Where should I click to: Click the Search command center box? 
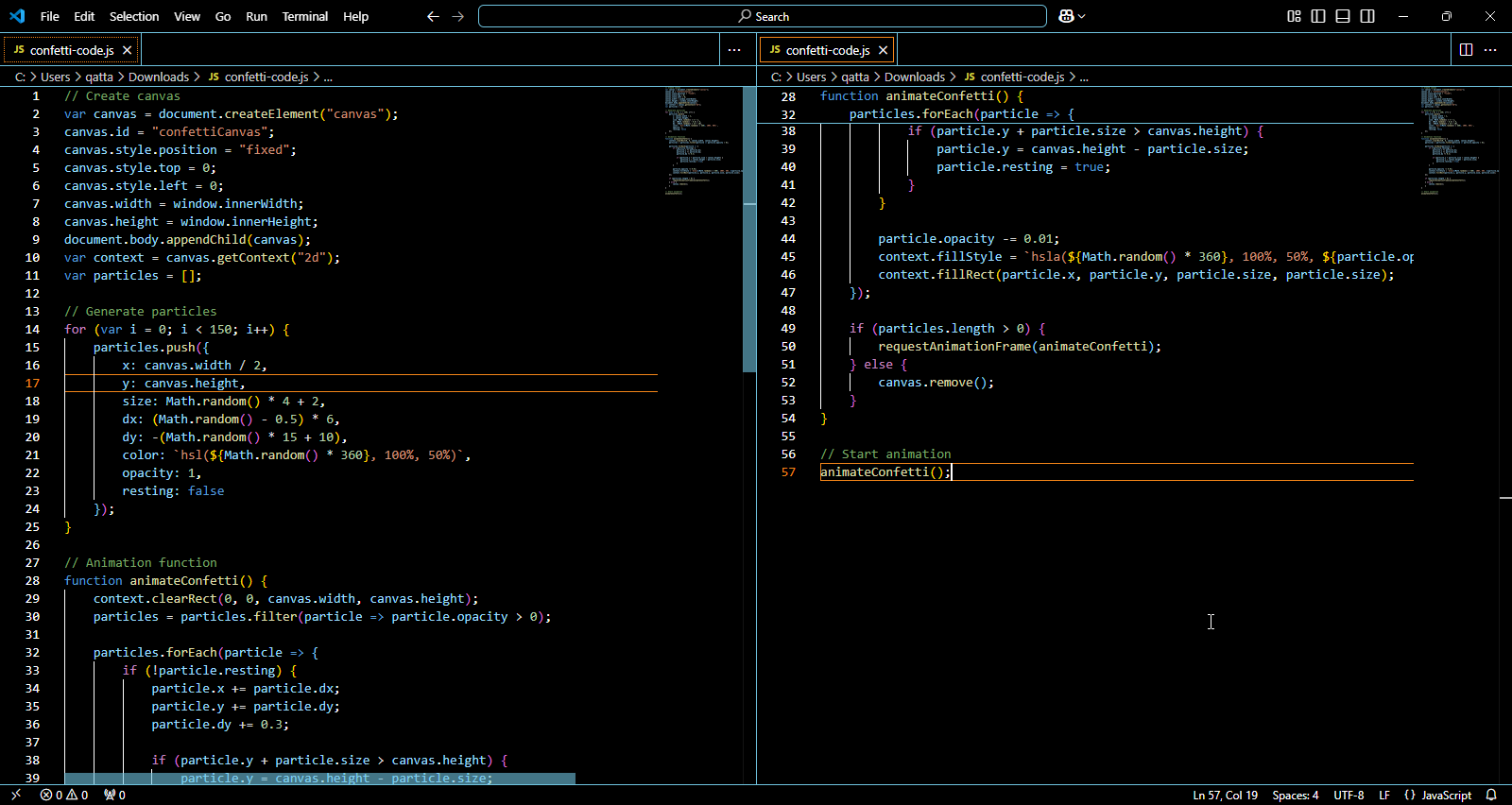pos(763,16)
